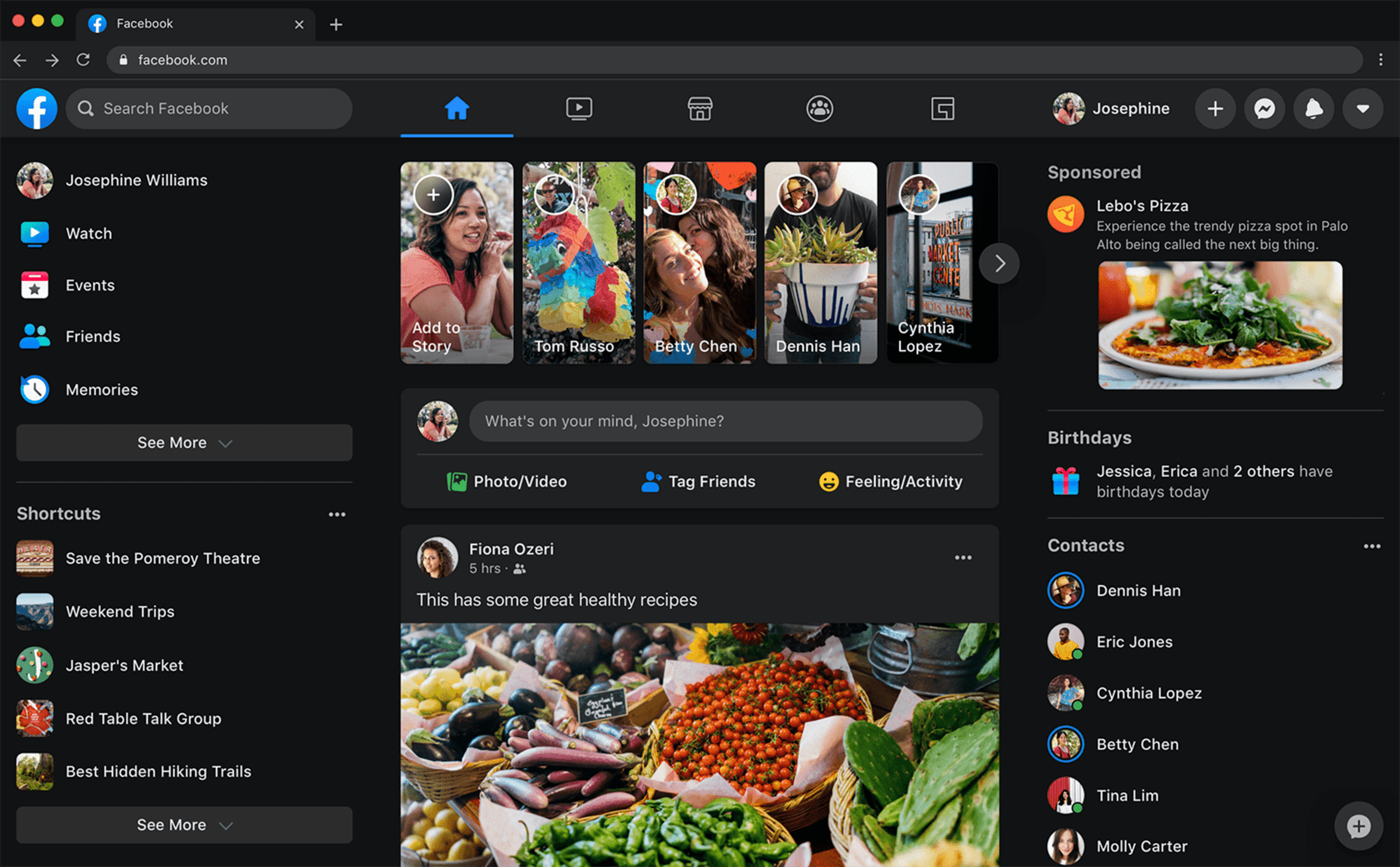Open Lebo's Pizza sponsored link
The width and height of the screenshot is (1400, 867).
coord(1142,205)
